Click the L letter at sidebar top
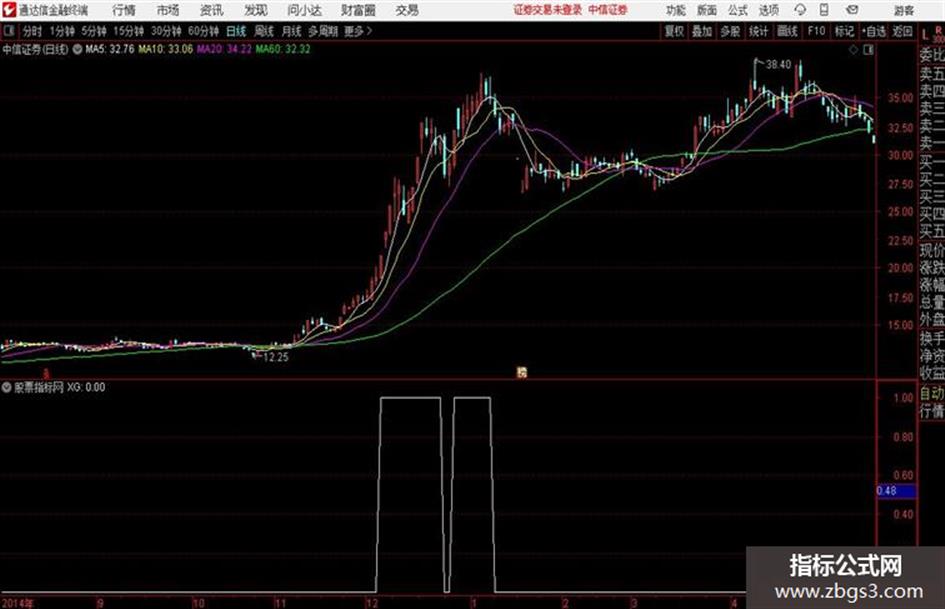 [x=925, y=35]
